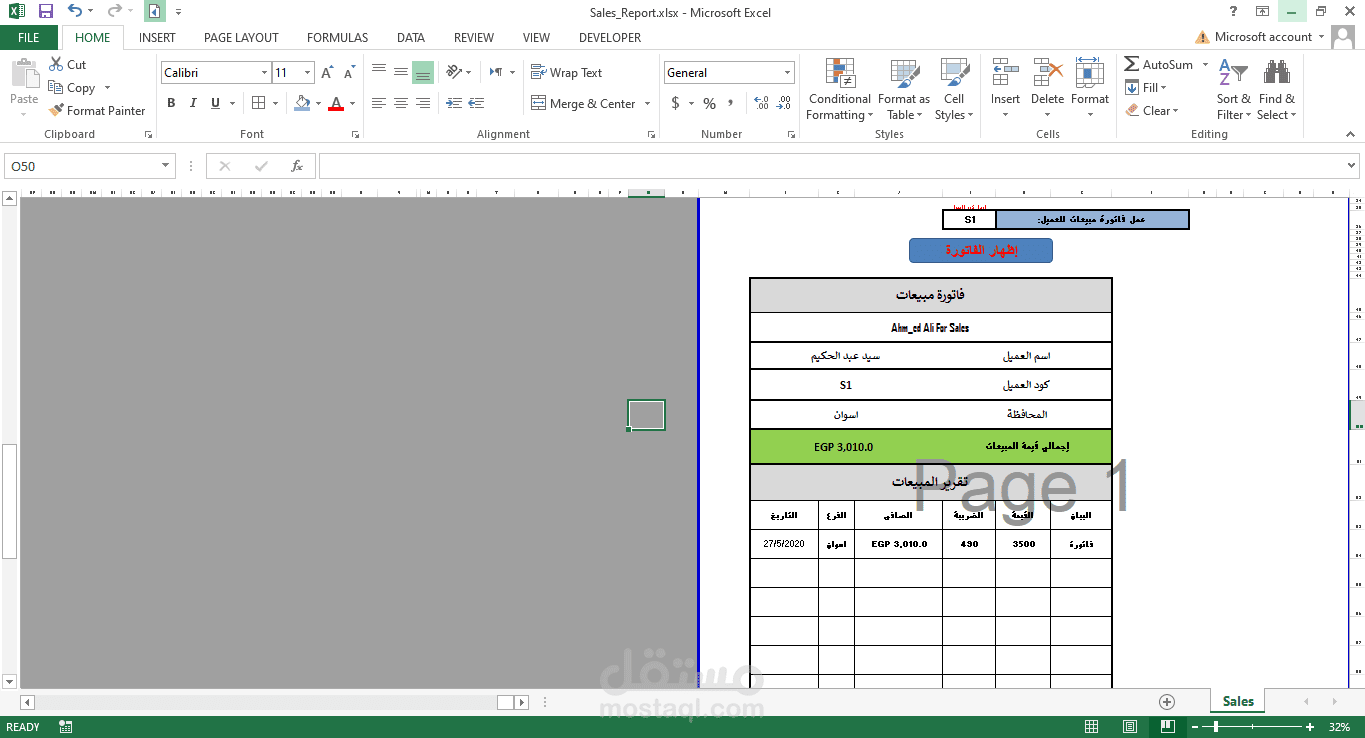
Task: Toggle Middle Align button
Action: click(401, 72)
